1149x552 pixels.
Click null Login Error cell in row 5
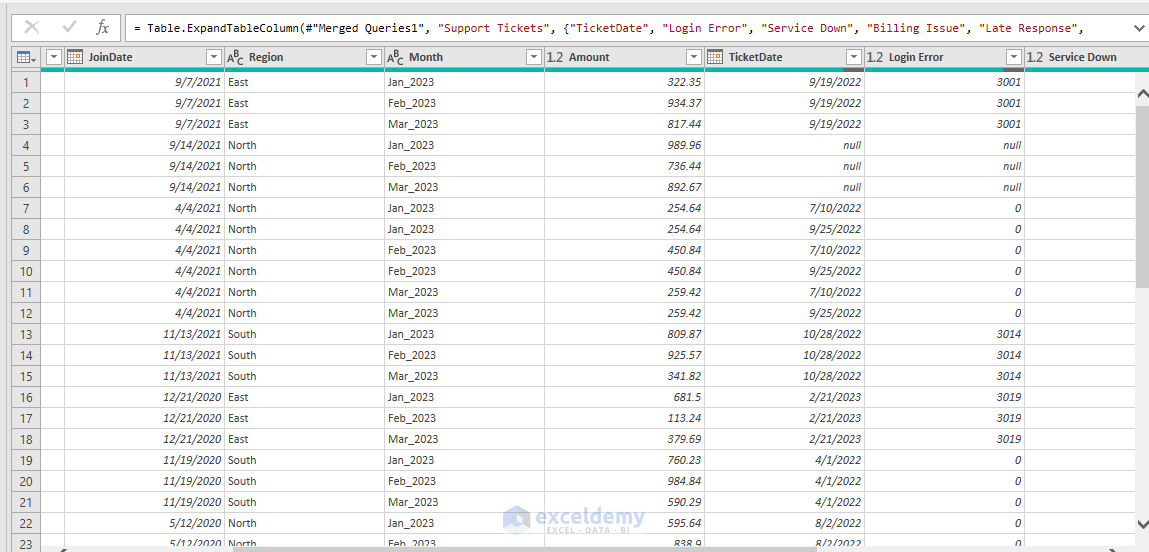pos(945,166)
